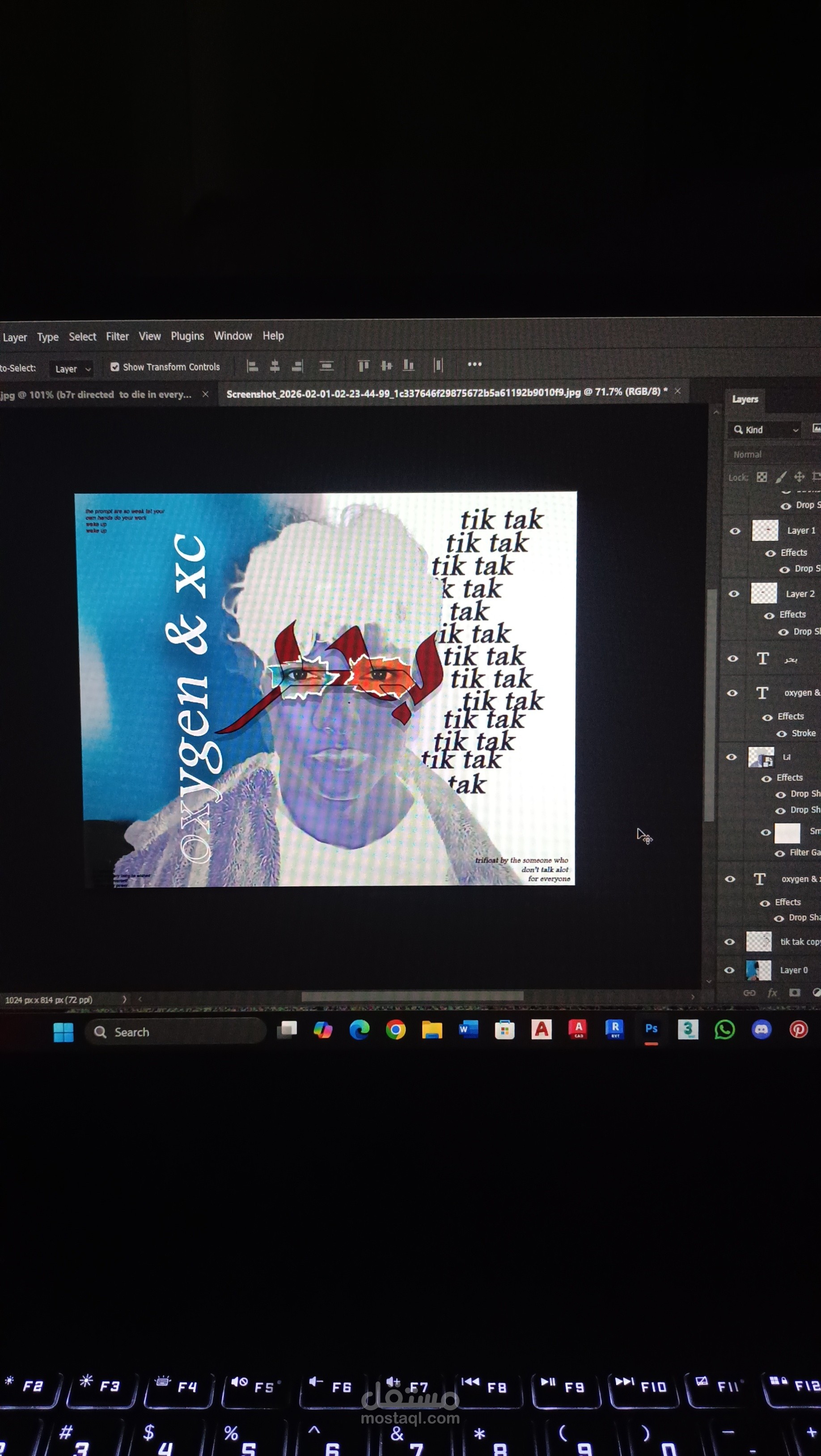Viewport: 821px width, 1456px height.
Task: Toggle visibility of Arabic text layer
Action: pyautogui.click(x=733, y=659)
